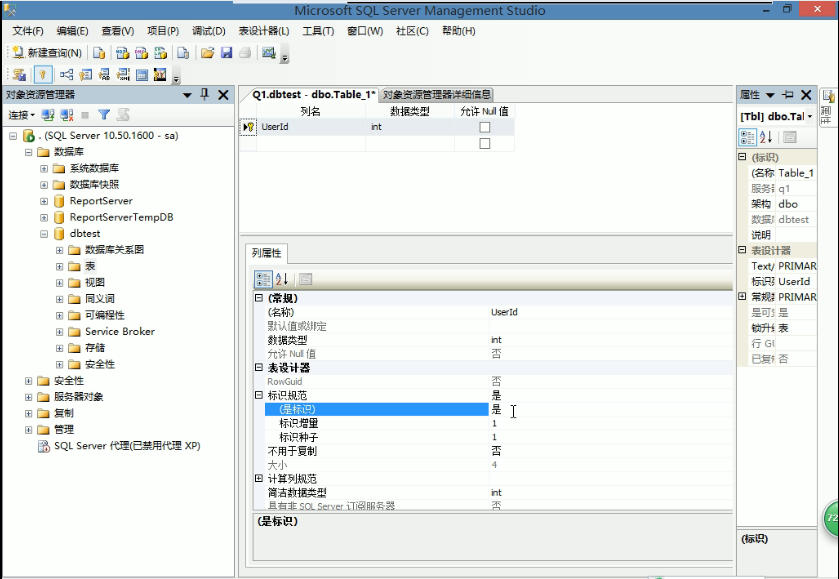The width and height of the screenshot is (839, 579).
Task: Open the 属性 panel window position arrow
Action: pos(770,95)
